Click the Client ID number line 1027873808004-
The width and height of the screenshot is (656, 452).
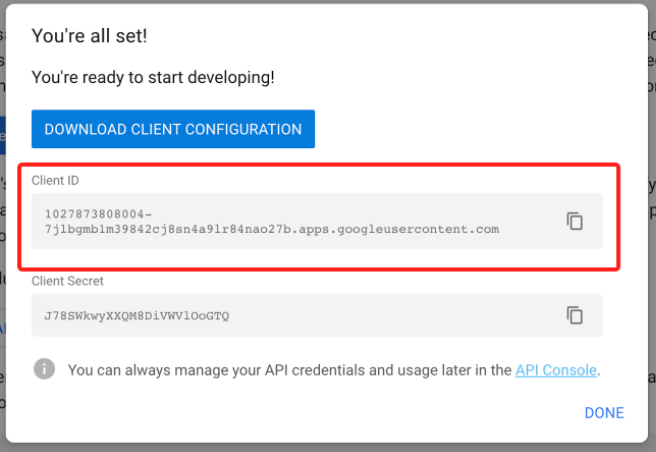98,214
